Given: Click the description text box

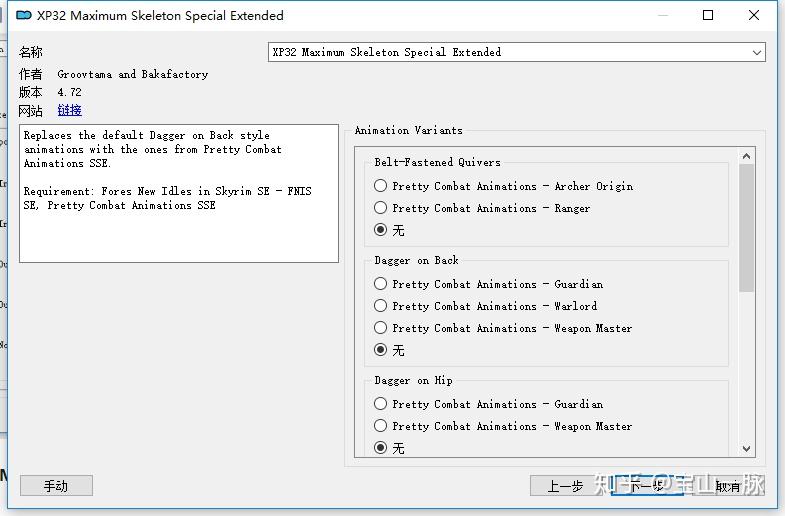Looking at the screenshot, I should pos(179,194).
